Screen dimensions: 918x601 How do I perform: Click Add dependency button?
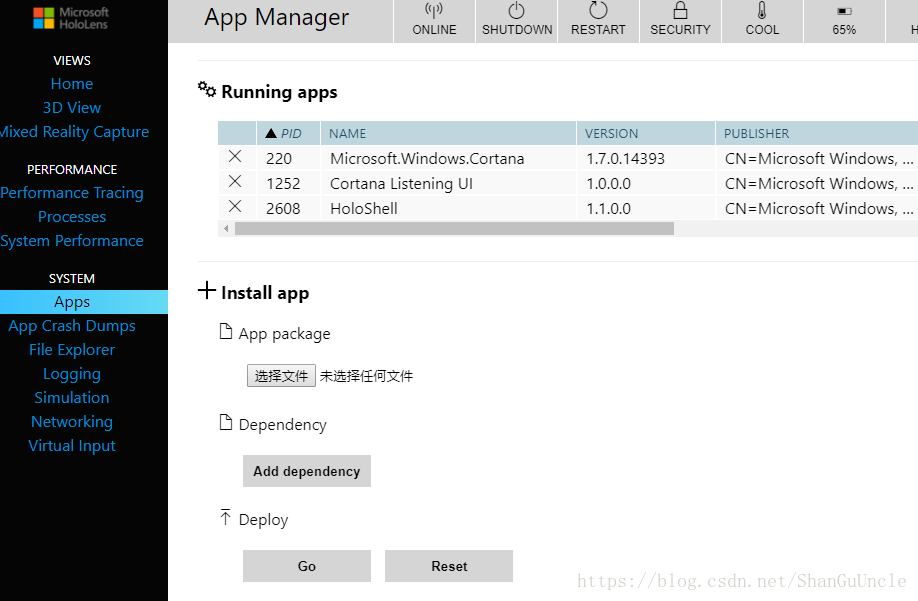[x=307, y=471]
